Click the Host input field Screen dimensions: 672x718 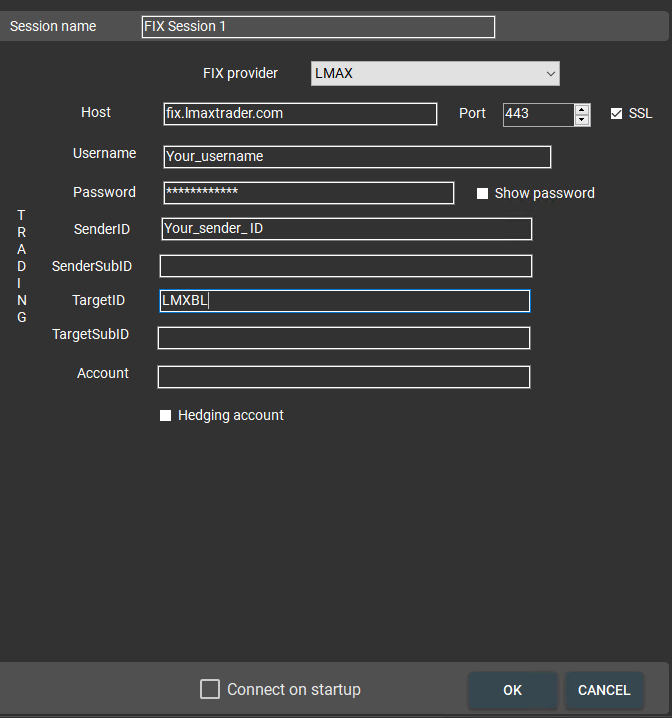[x=300, y=114]
